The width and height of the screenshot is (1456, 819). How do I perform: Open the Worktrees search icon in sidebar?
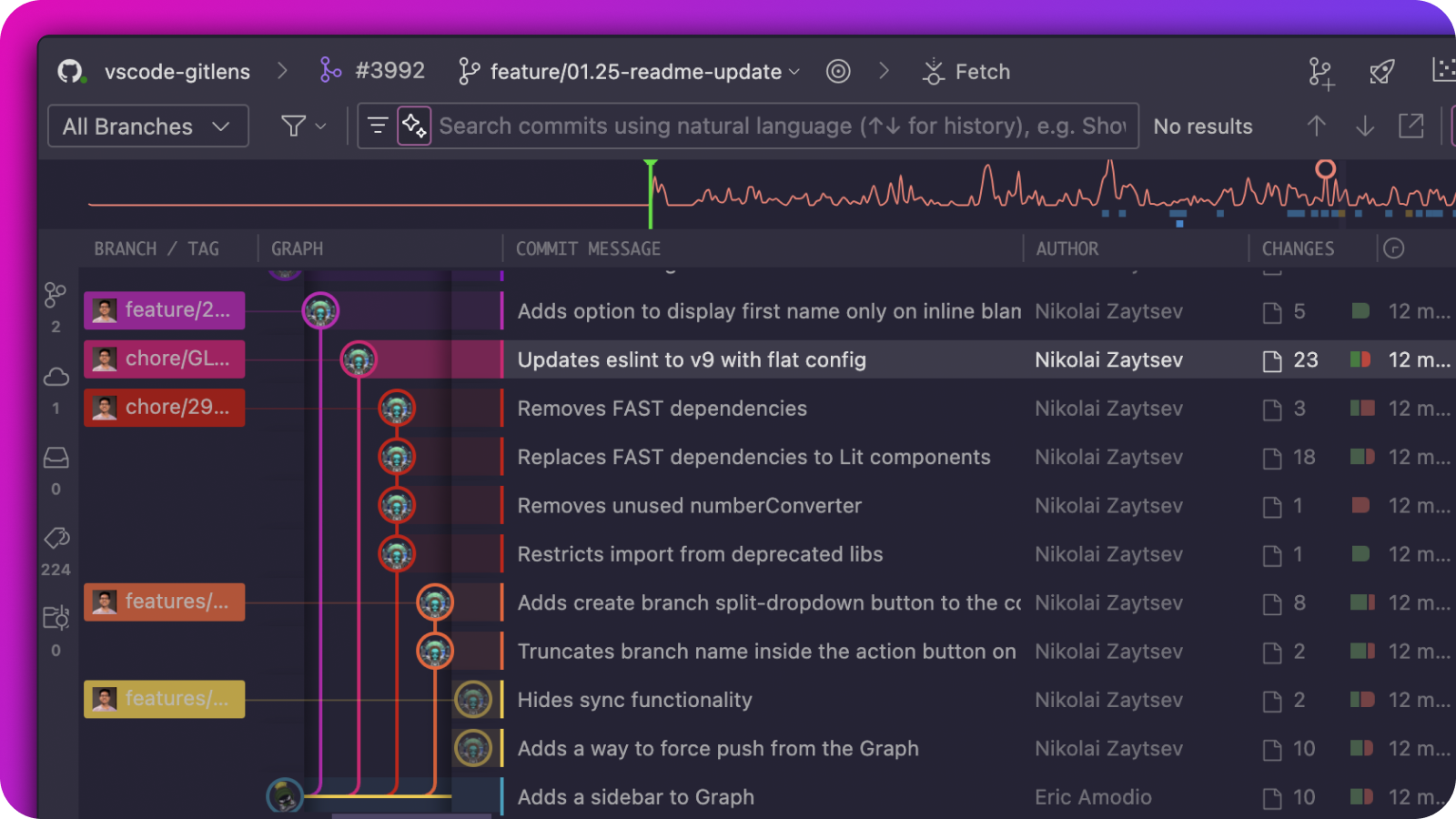pyautogui.click(x=56, y=618)
